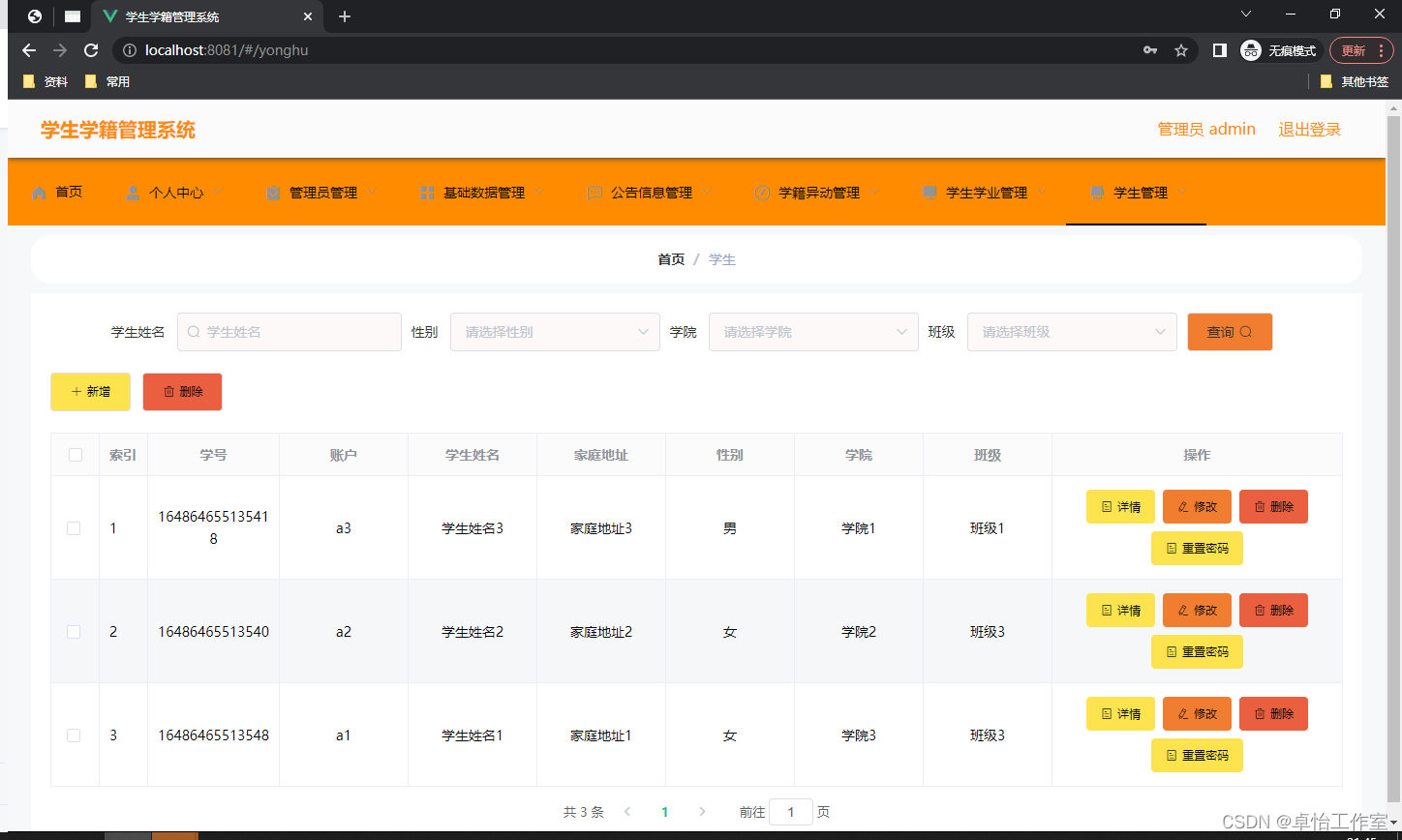Check the row checkbox for 学生姓名1
Viewport: 1402px width, 840px height.
point(74,735)
